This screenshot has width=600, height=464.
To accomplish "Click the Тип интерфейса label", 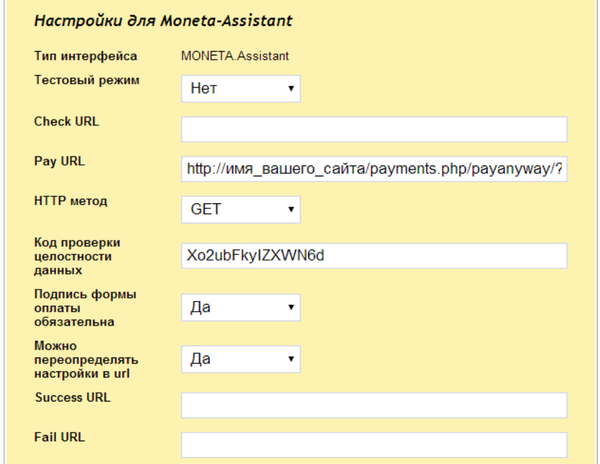I will [x=86, y=56].
